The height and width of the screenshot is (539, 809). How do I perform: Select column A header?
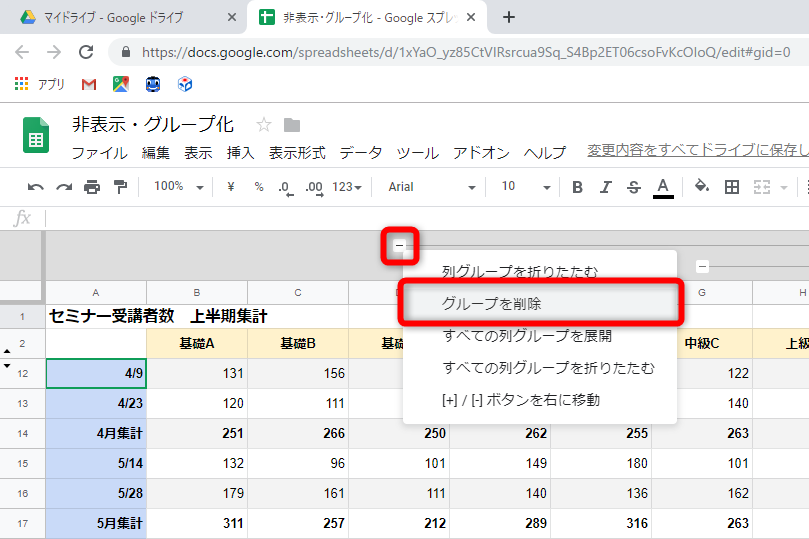click(96, 292)
